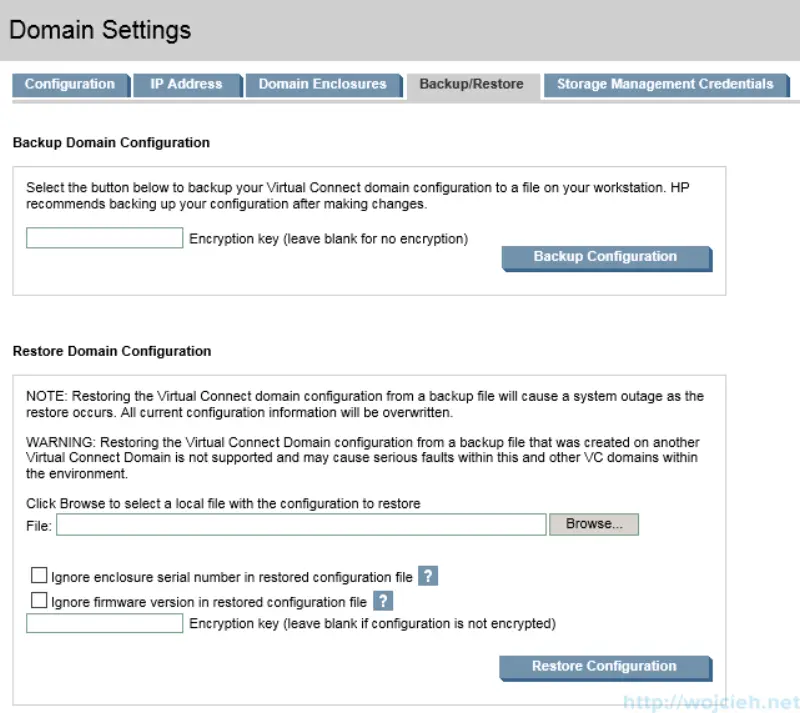Viewport: 800px width, 713px height.
Task: Switch to the Configuration tab
Action: point(70,85)
